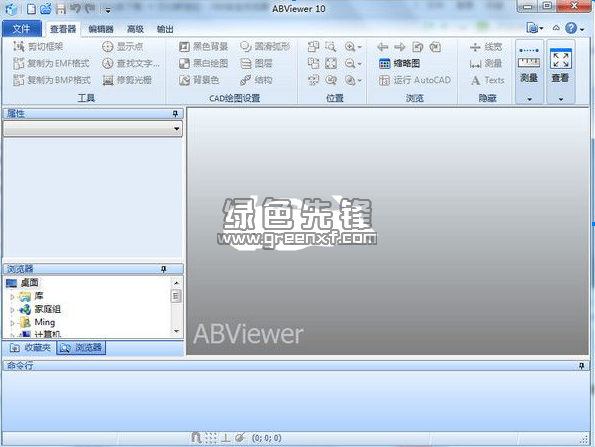Viewport: 595px width, 447px height.
Task: Open the bottom zoom scale dropdown arrow
Action: [x=359, y=80]
